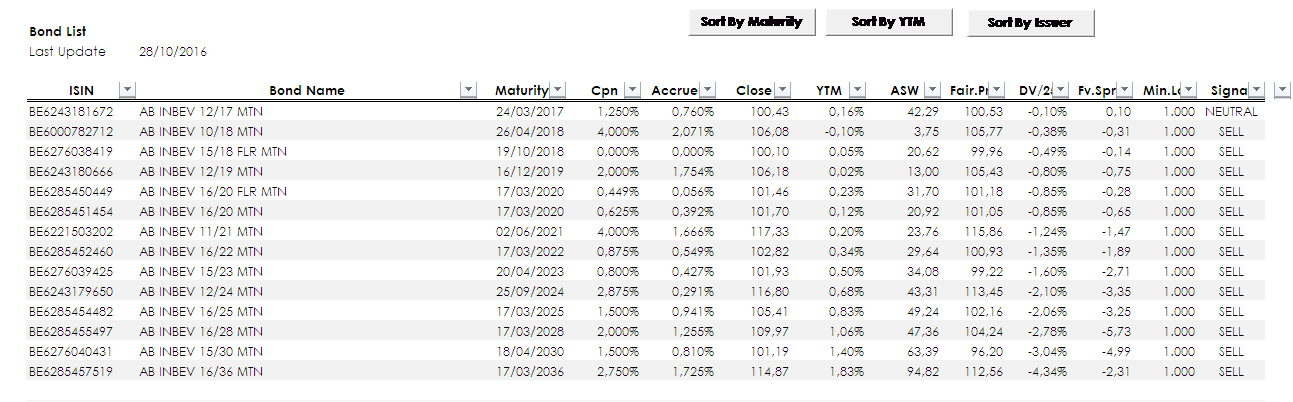The image size is (1293, 402).
Task: Open the ISIN column filter dropdown
Action: point(128,91)
